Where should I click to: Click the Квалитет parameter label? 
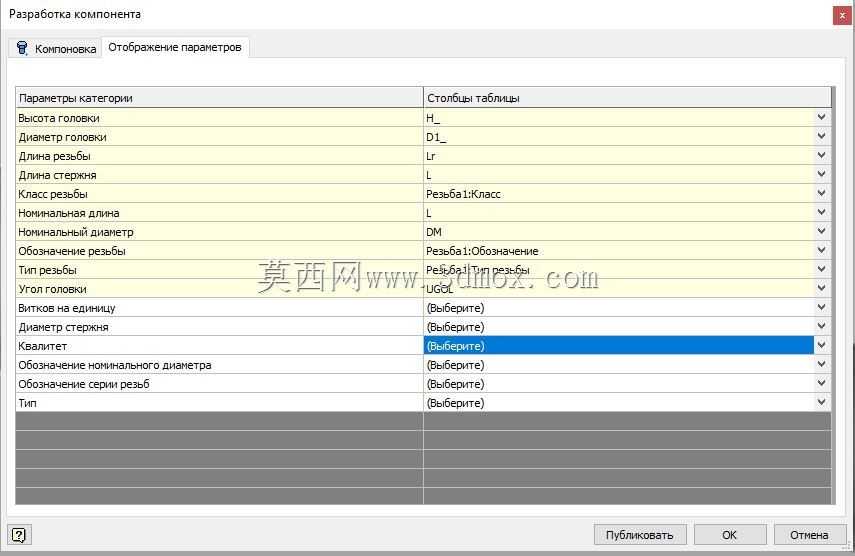[x=43, y=346]
